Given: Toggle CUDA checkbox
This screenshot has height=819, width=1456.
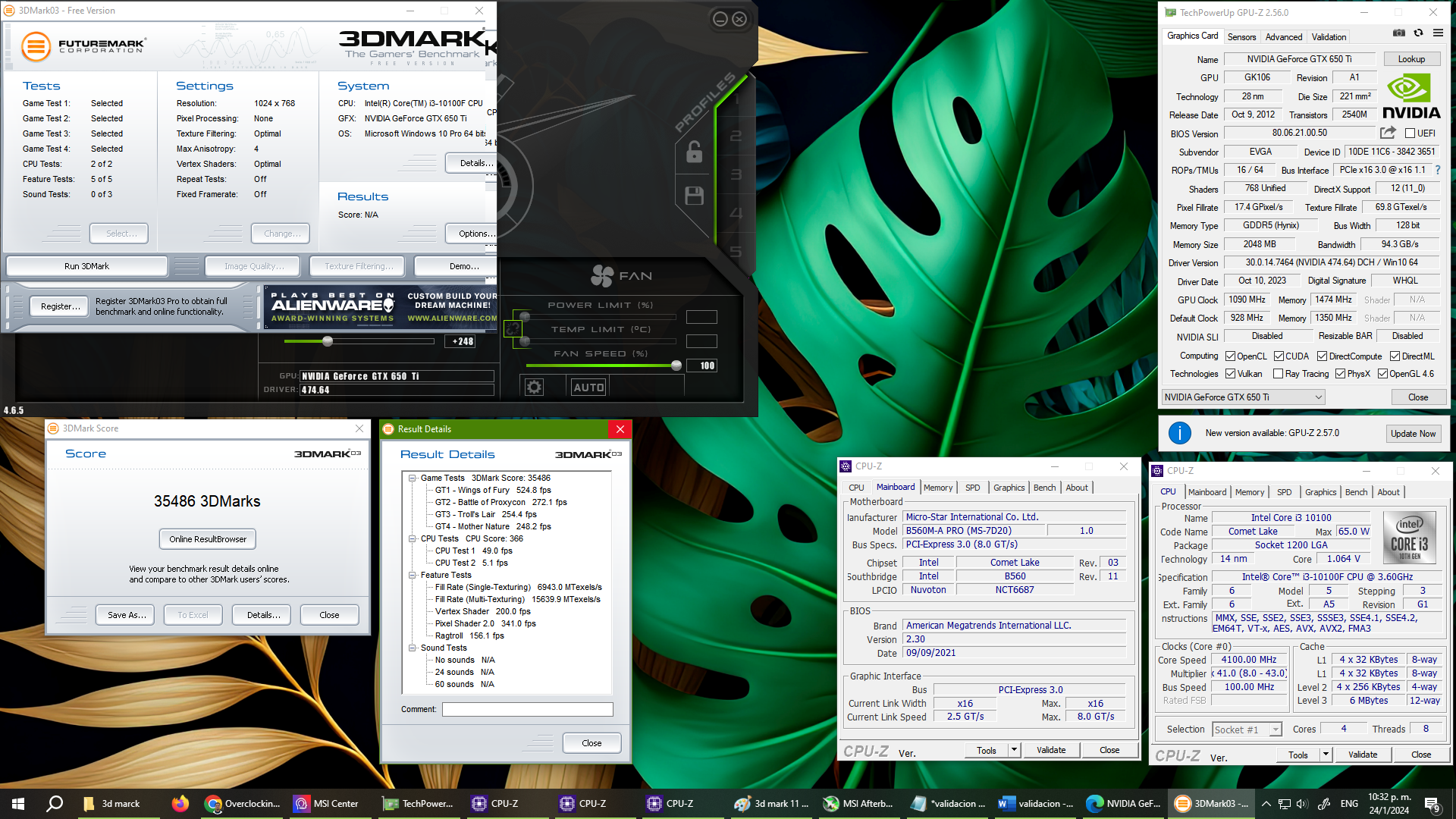Looking at the screenshot, I should 1279,356.
